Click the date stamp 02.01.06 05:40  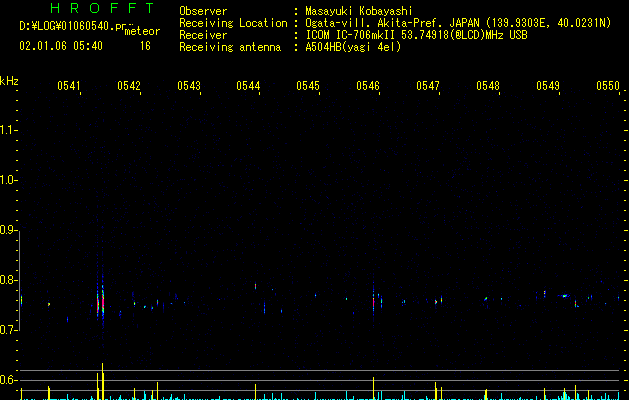[61, 46]
